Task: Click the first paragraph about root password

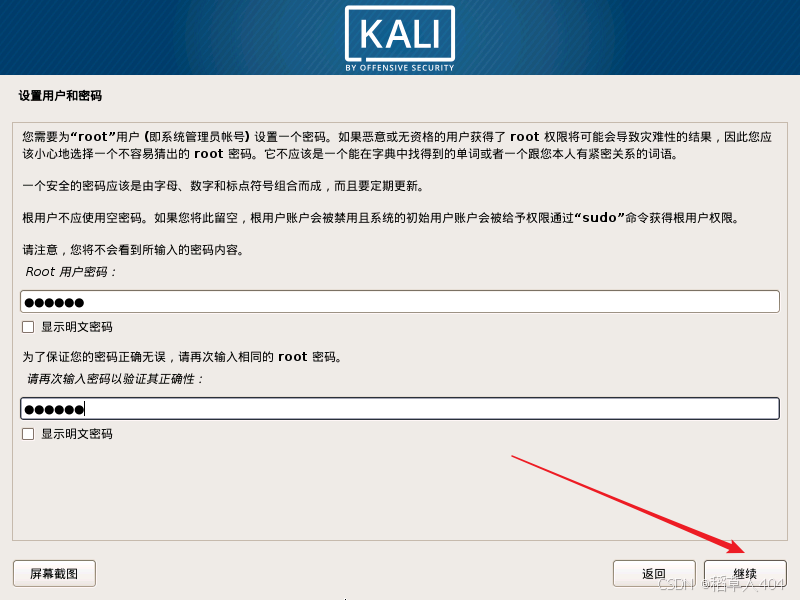Action: click(x=397, y=145)
